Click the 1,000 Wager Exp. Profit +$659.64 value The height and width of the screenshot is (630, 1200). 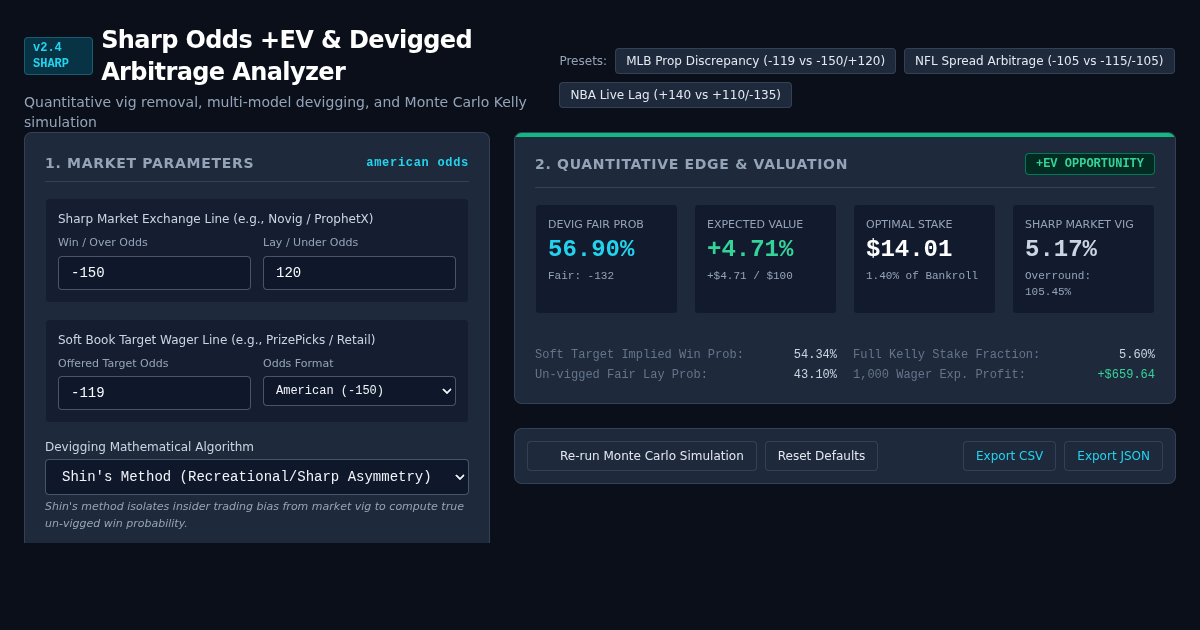[1126, 375]
